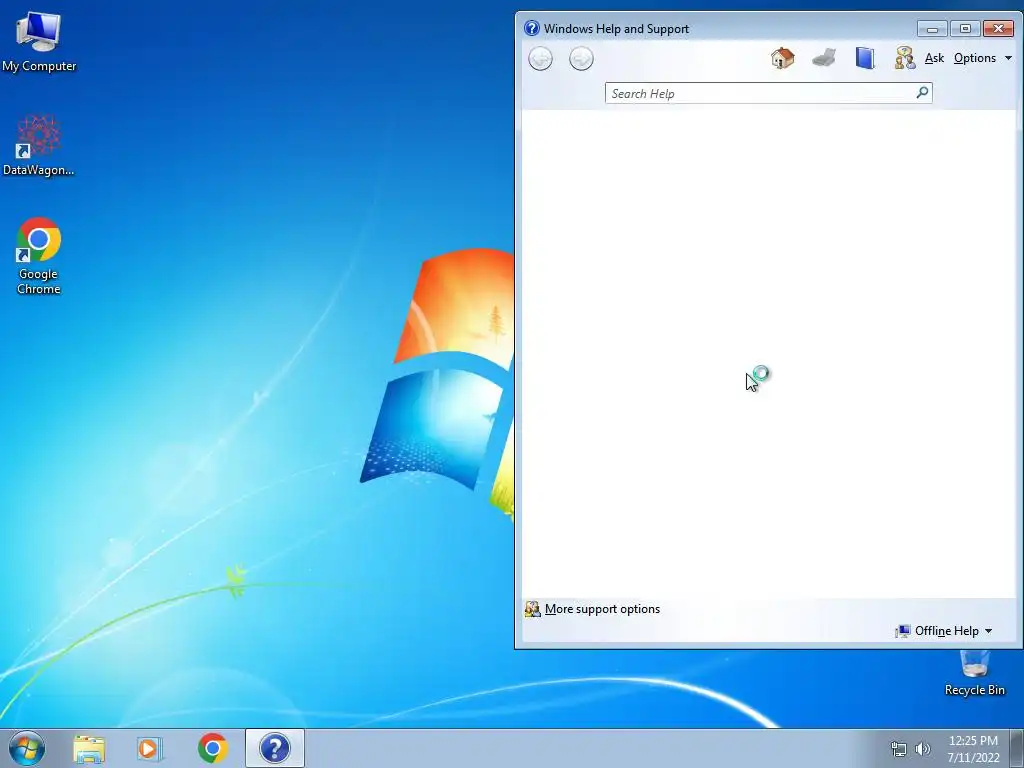Viewport: 1024px width, 768px height.
Task: Close the Help and Support window
Action: (x=999, y=29)
